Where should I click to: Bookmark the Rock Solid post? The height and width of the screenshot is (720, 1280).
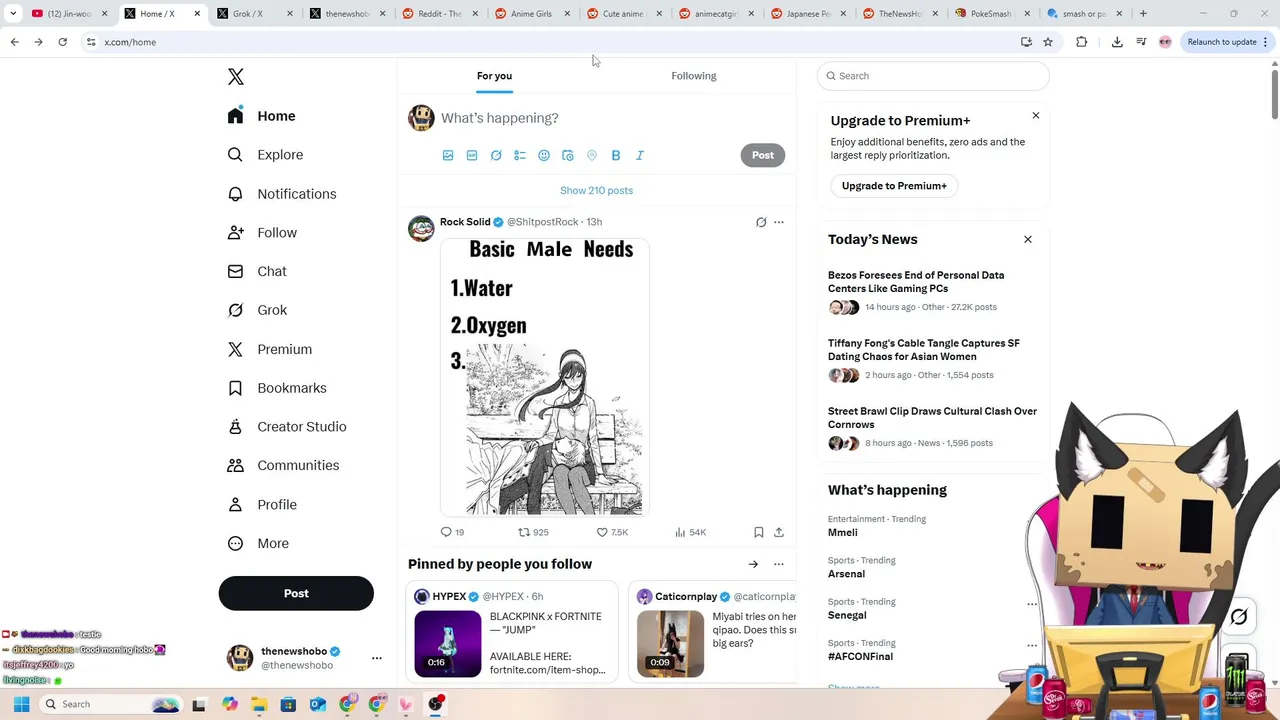tap(759, 532)
